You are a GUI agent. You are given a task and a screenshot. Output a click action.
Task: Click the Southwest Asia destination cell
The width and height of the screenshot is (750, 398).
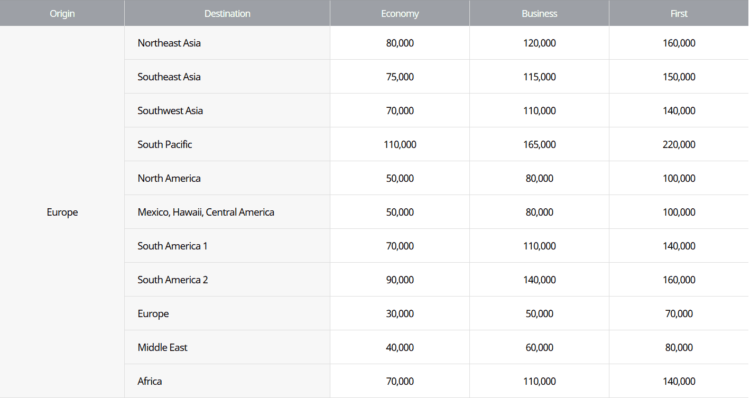227,111
